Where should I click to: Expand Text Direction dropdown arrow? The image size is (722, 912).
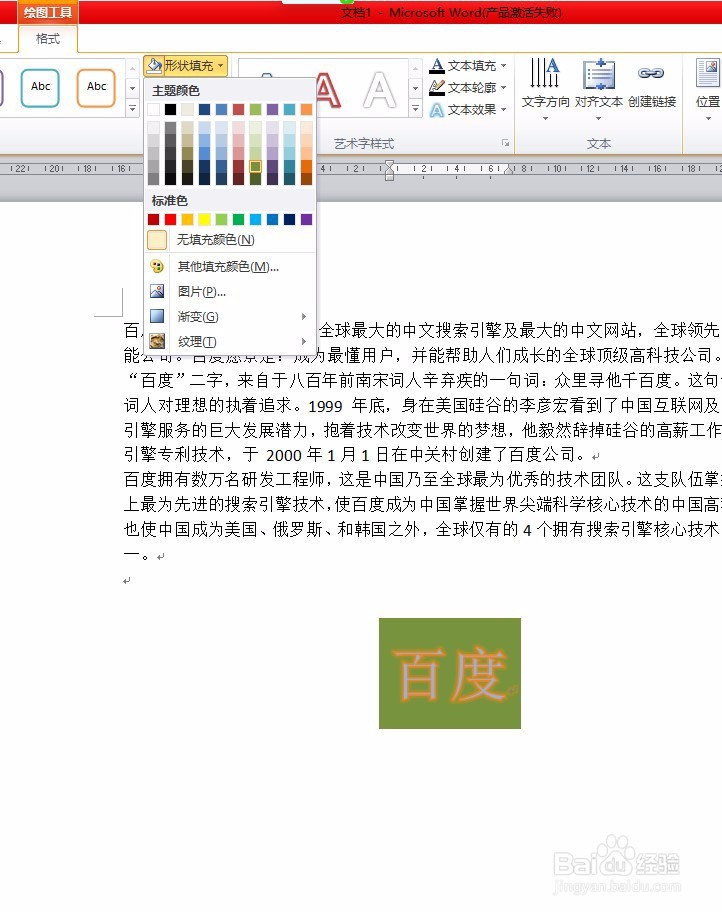click(x=545, y=119)
